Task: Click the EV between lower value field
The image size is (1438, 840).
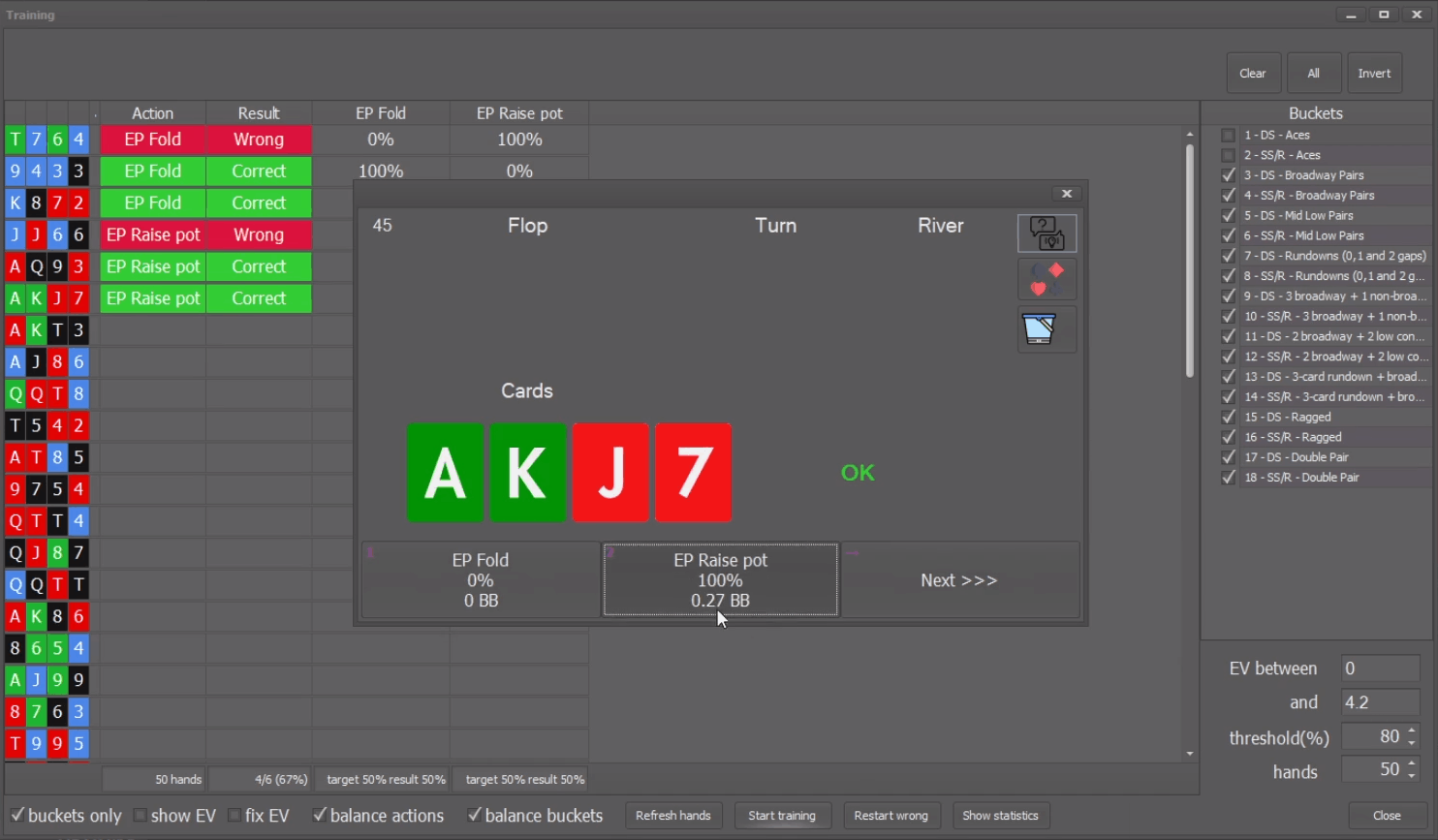Action: click(1380, 669)
